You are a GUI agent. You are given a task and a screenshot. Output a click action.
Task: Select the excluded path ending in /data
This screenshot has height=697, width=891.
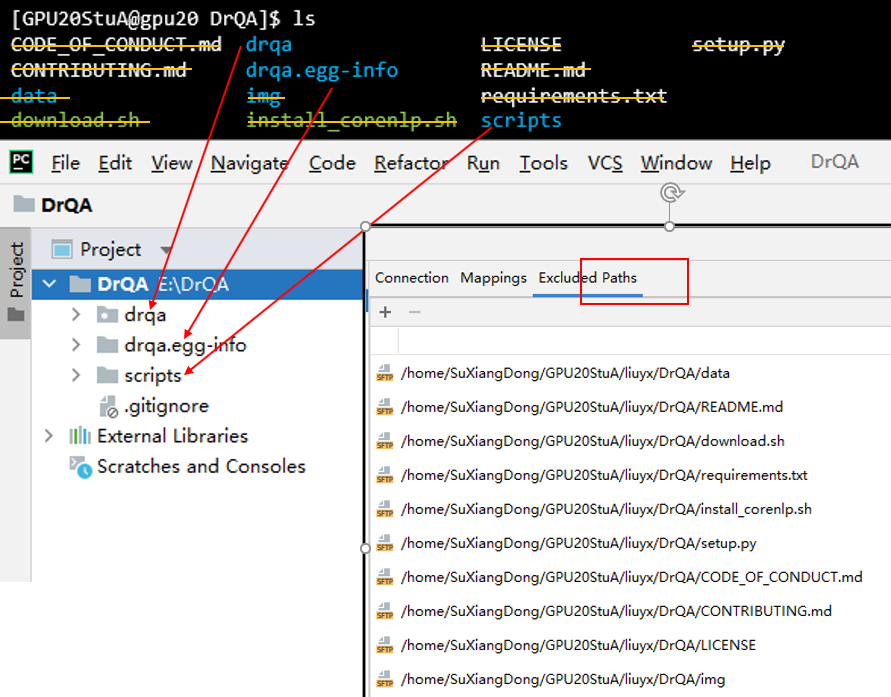(x=565, y=373)
